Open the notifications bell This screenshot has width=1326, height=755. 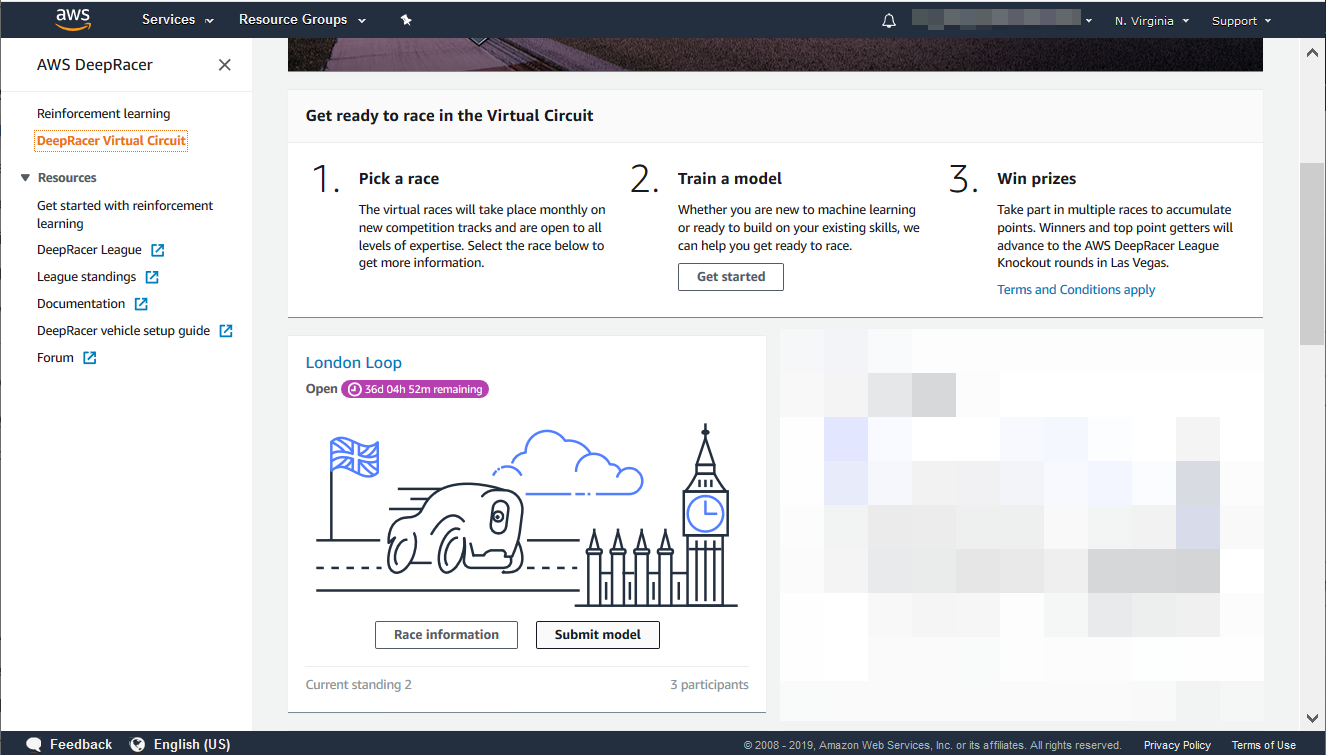click(x=889, y=20)
